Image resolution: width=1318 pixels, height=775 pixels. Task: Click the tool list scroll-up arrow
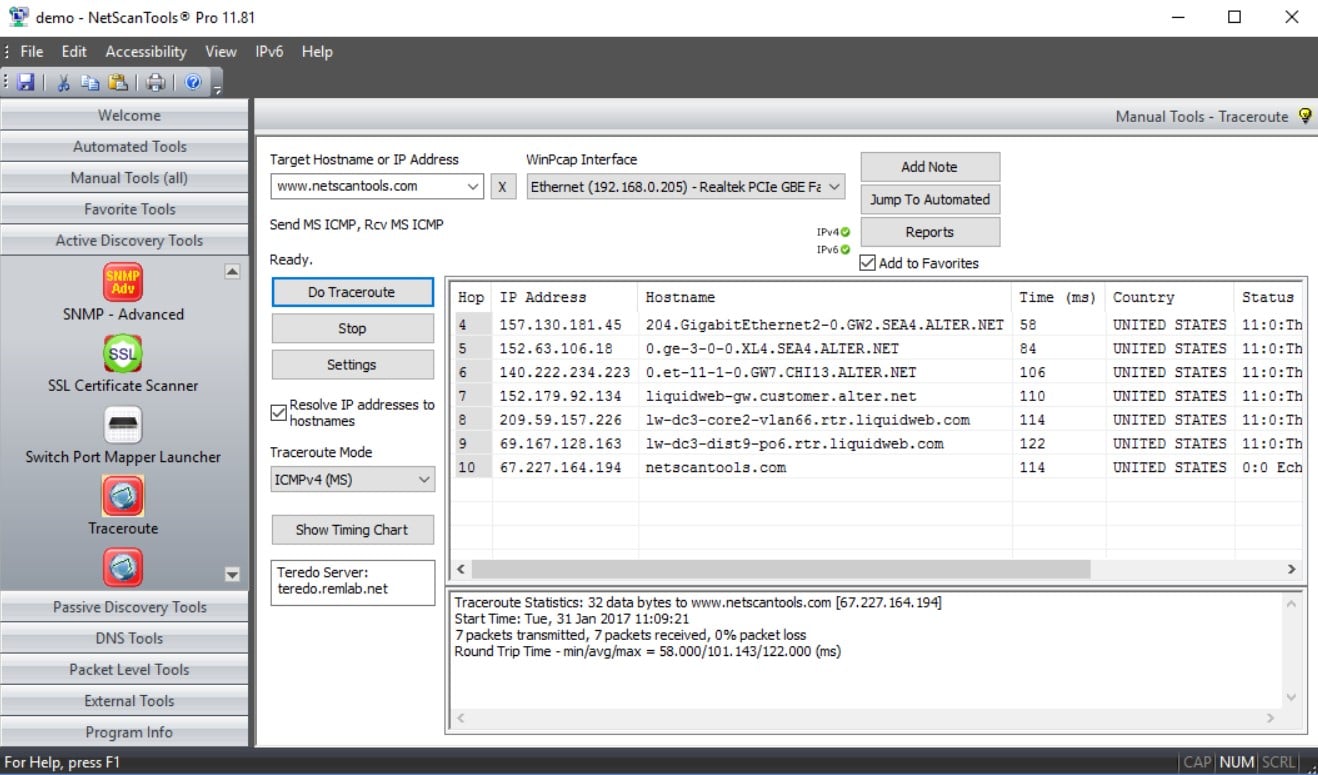click(x=232, y=271)
